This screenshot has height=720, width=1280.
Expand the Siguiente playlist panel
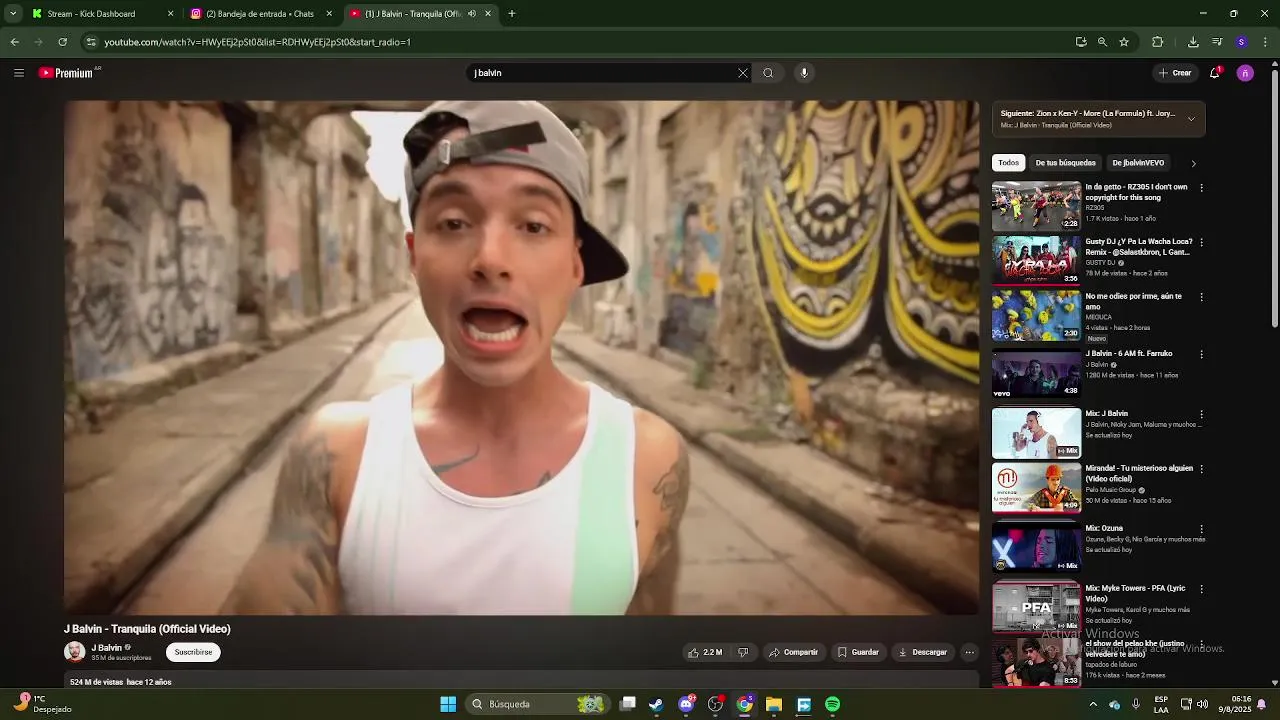[1191, 119]
